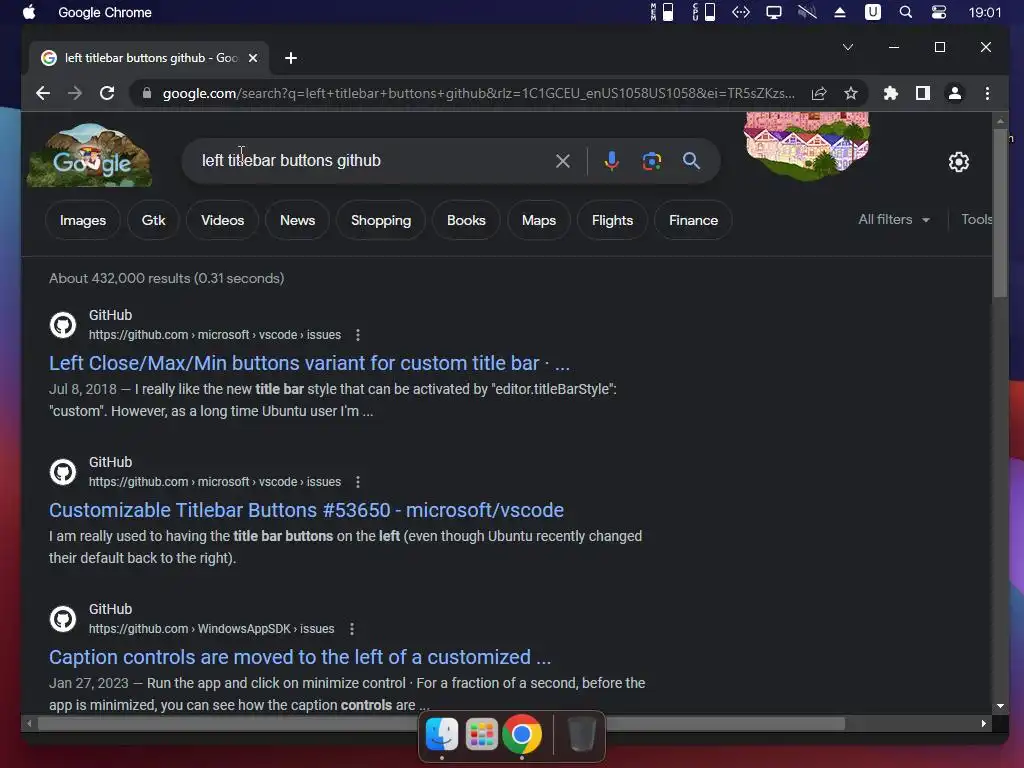Switch to Maps results
1024x768 pixels.
point(539,220)
